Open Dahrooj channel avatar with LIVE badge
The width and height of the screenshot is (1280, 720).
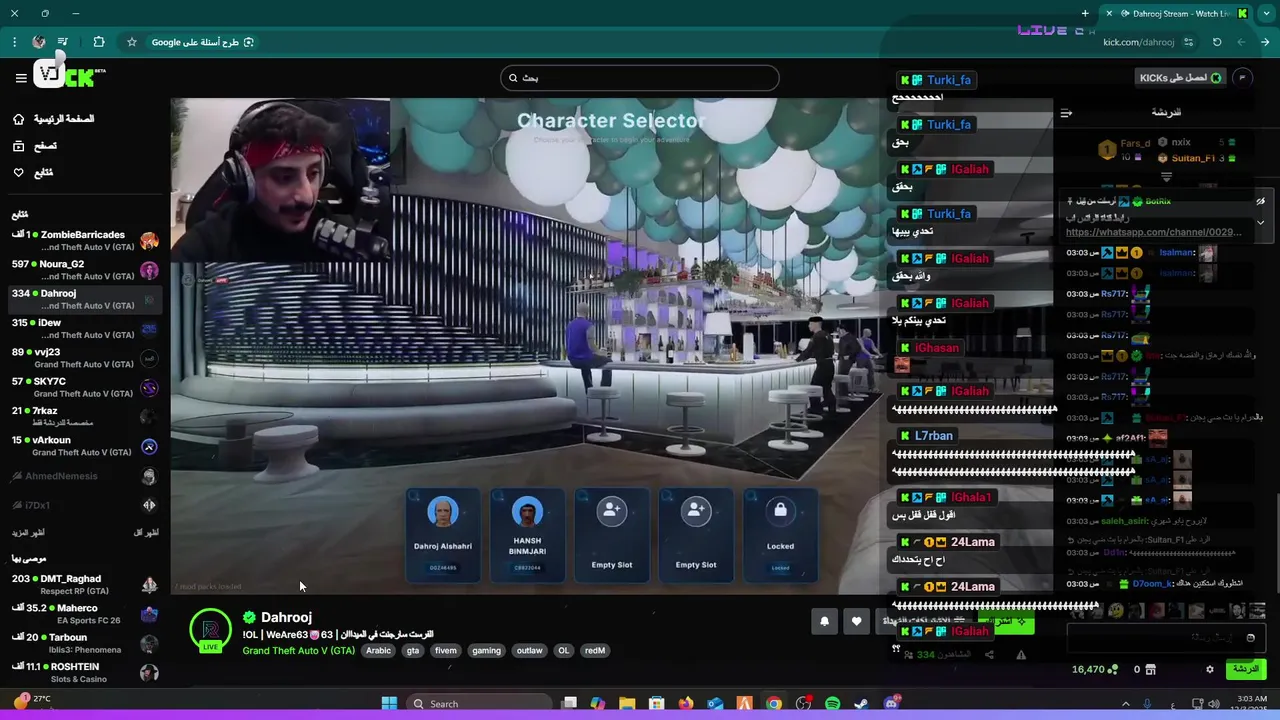(x=210, y=631)
